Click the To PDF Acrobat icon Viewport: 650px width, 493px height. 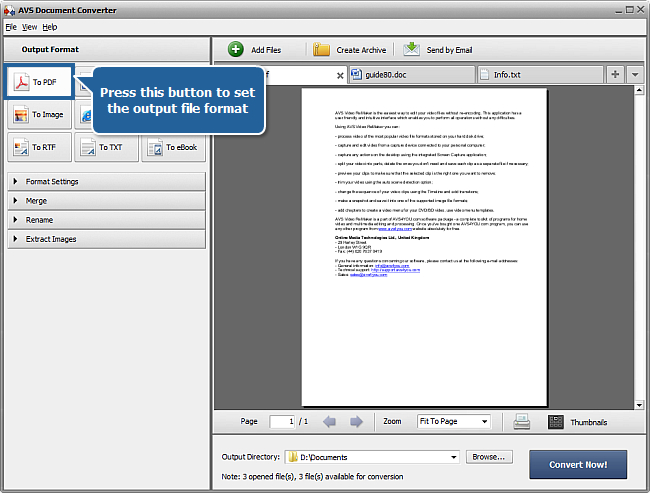[21, 82]
